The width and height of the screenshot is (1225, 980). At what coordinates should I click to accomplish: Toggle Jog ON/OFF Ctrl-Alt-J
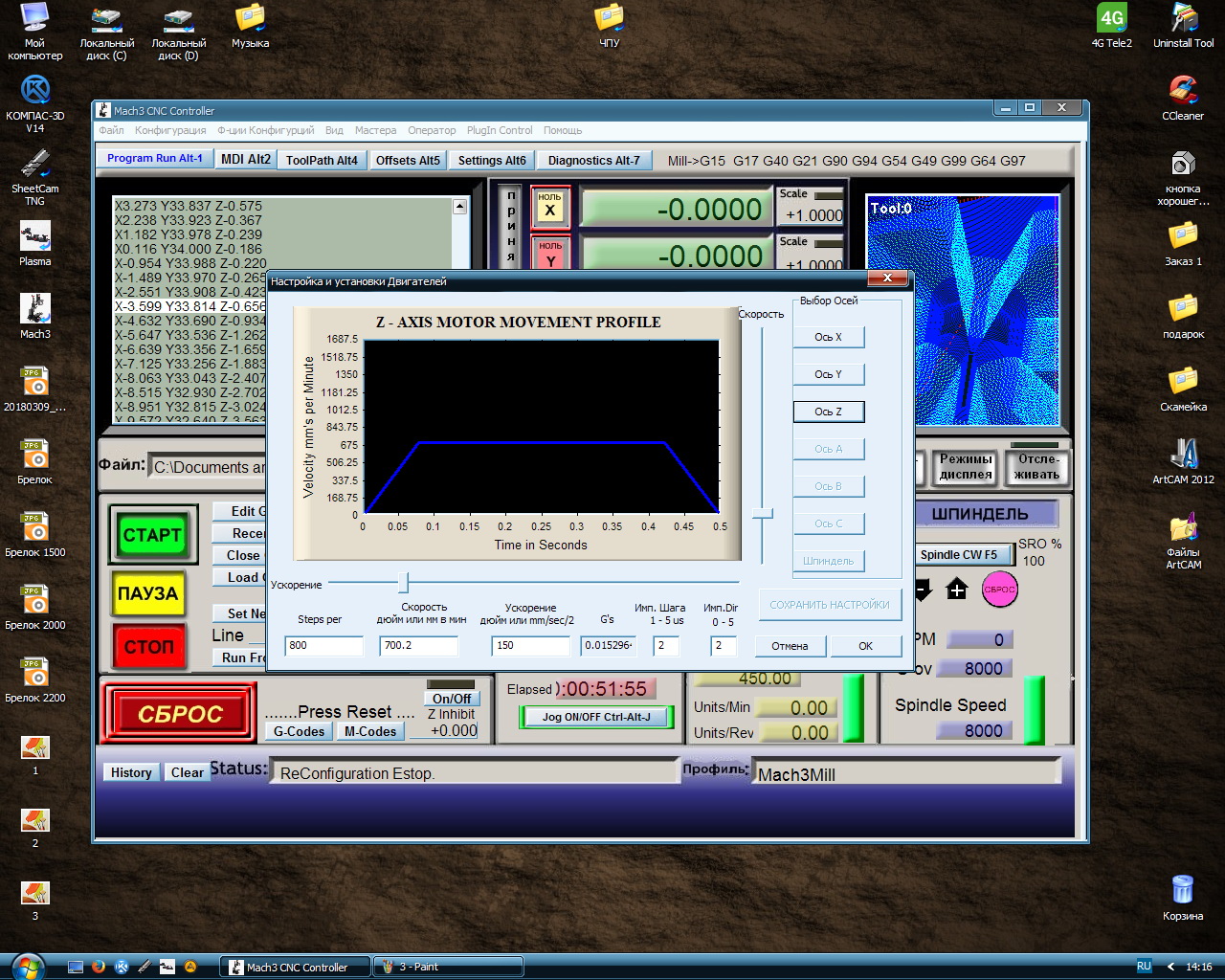[596, 717]
